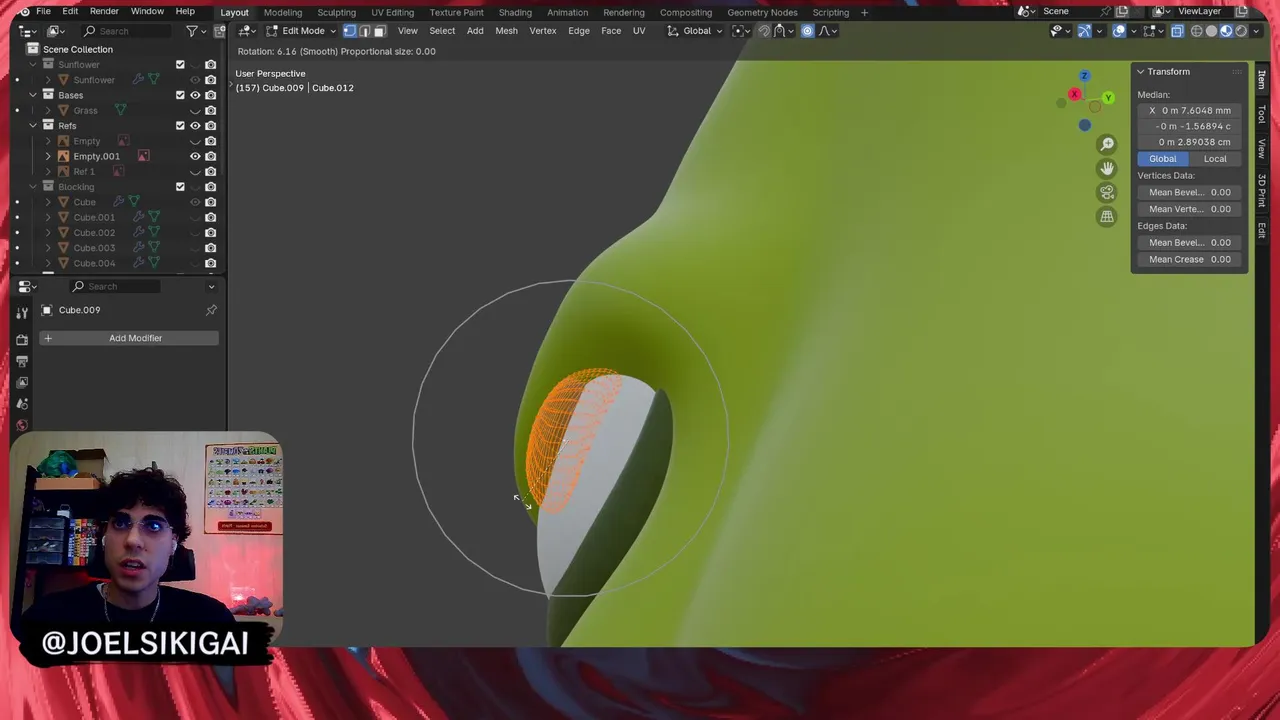Select vertex select mode icon
Image resolution: width=1280 pixels, height=720 pixels.
(349, 31)
